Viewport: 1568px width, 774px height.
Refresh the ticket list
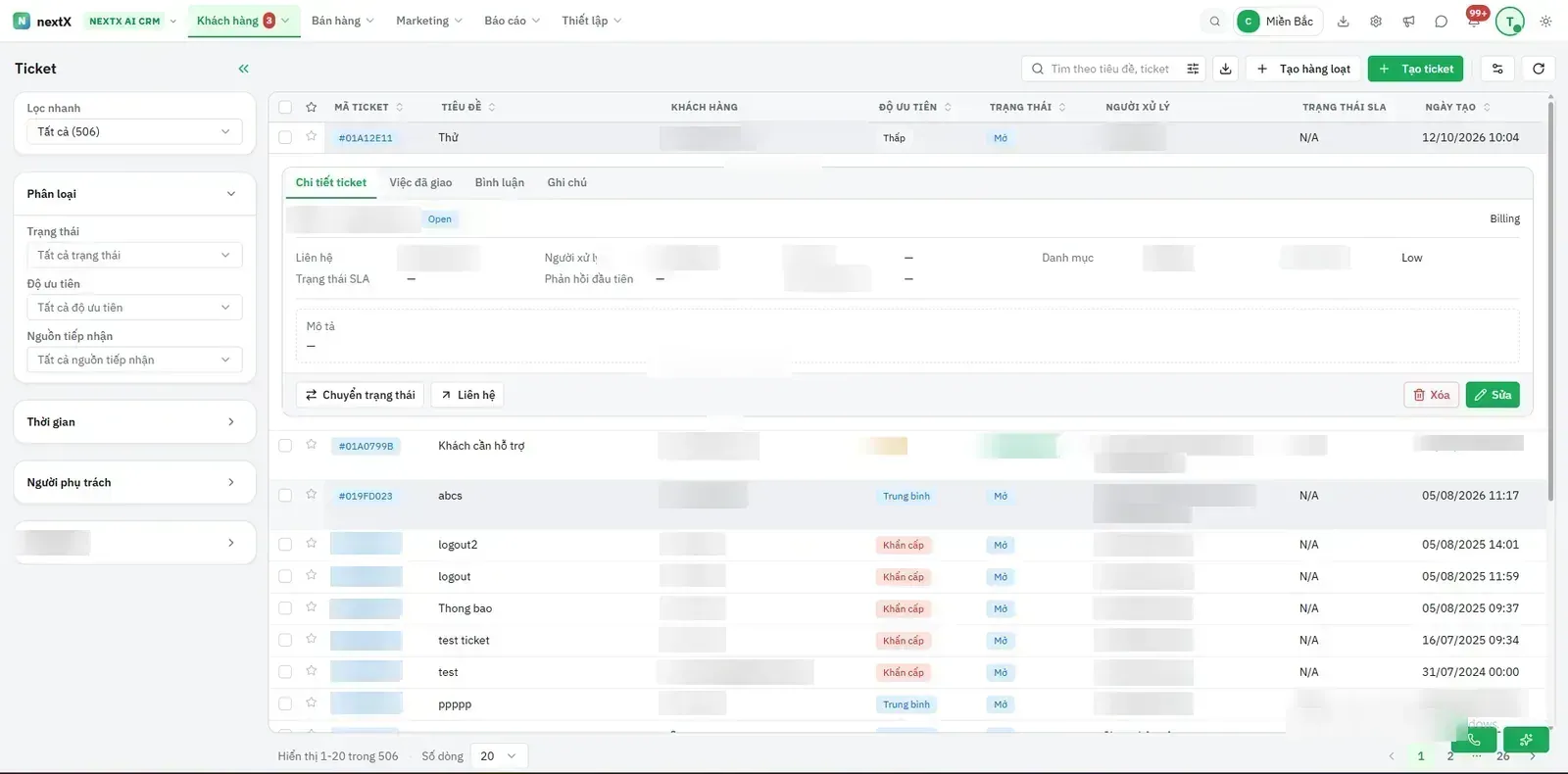point(1539,69)
